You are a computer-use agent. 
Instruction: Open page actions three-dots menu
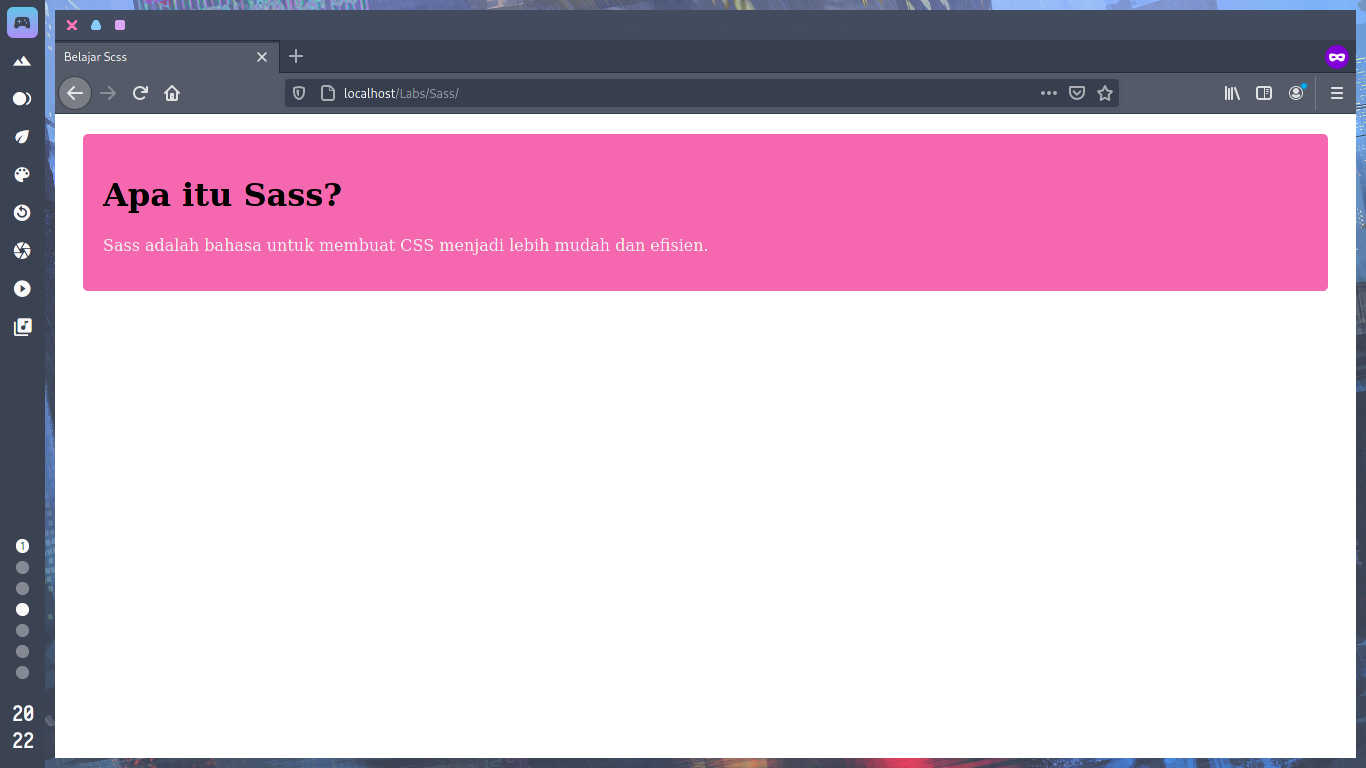tap(1048, 93)
